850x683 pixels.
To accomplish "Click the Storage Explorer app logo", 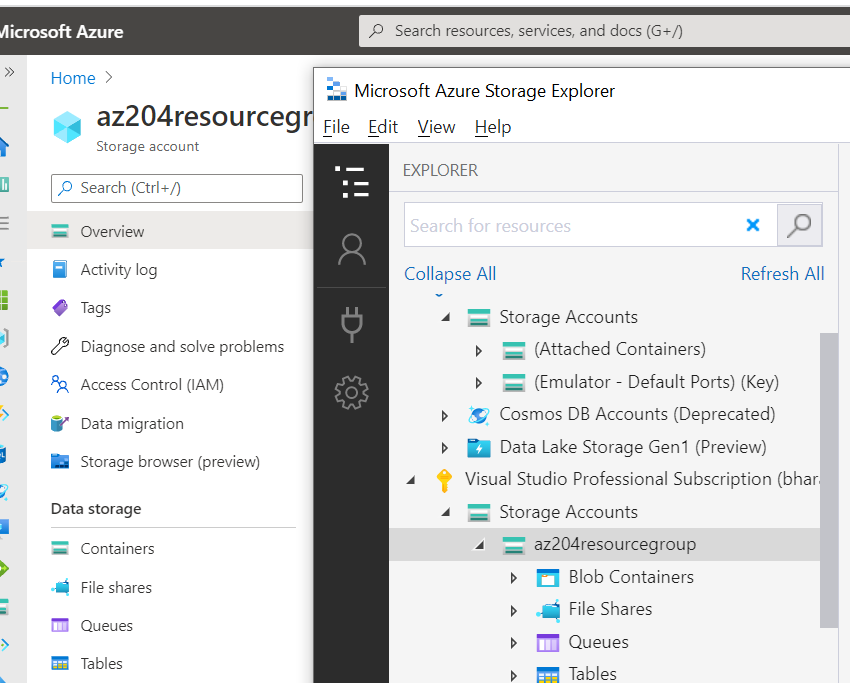I will [x=337, y=90].
